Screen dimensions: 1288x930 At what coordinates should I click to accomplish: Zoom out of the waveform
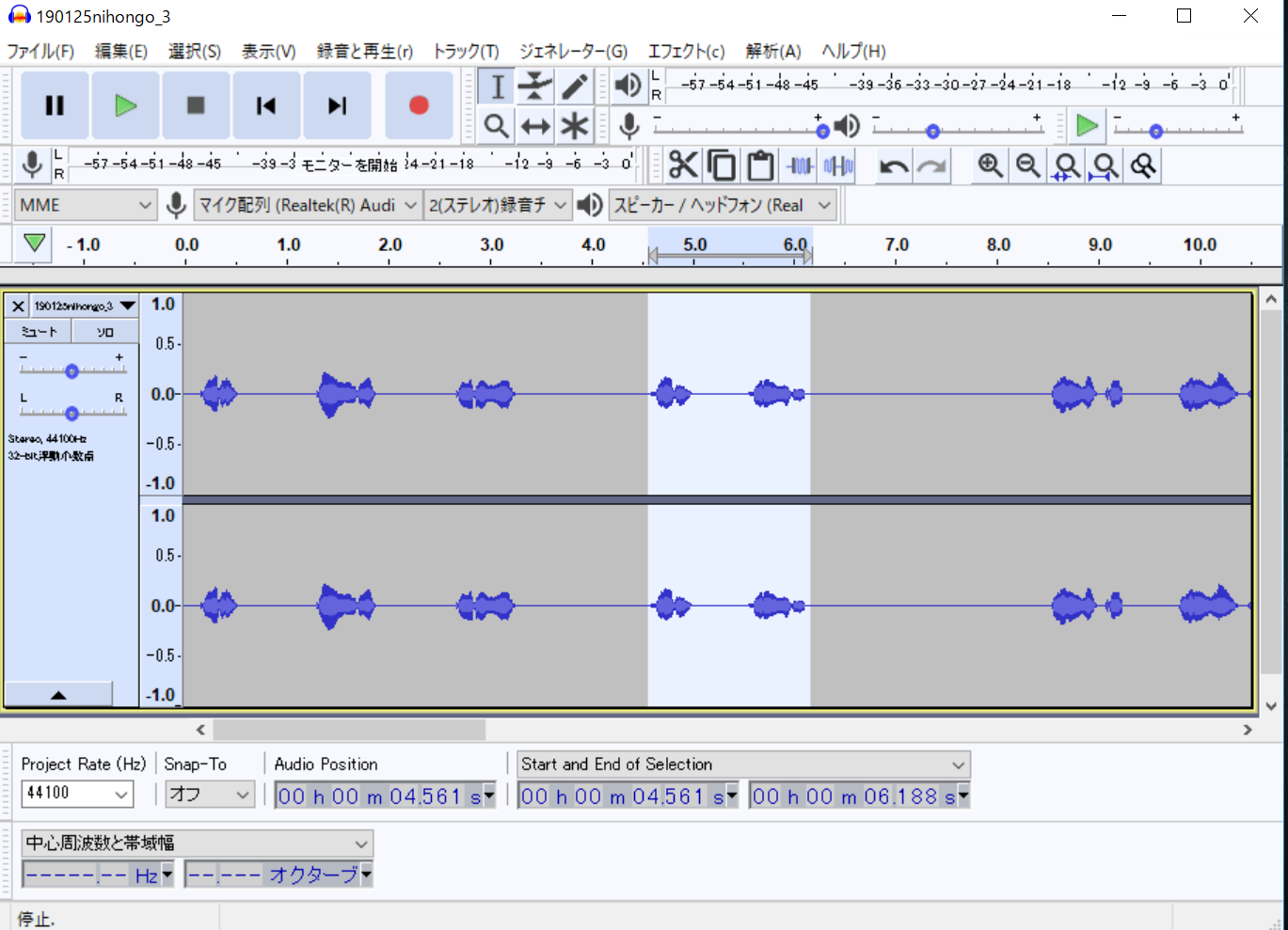point(1028,166)
